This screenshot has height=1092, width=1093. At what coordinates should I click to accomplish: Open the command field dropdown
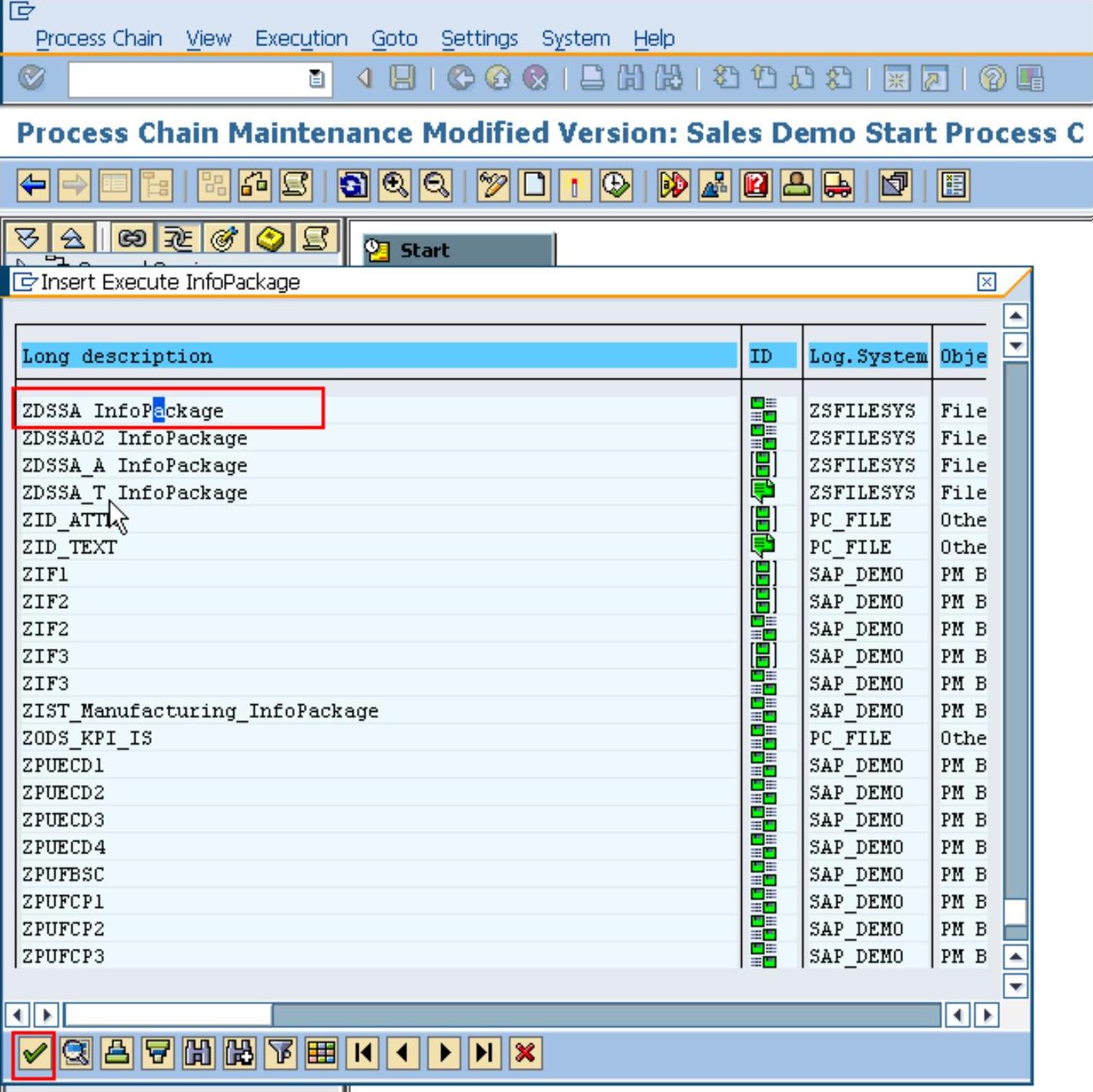tap(316, 78)
